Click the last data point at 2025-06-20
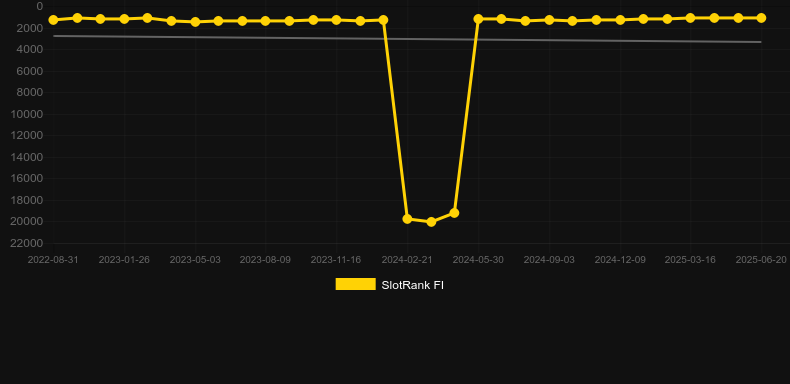The width and height of the screenshot is (790, 384). [x=761, y=18]
